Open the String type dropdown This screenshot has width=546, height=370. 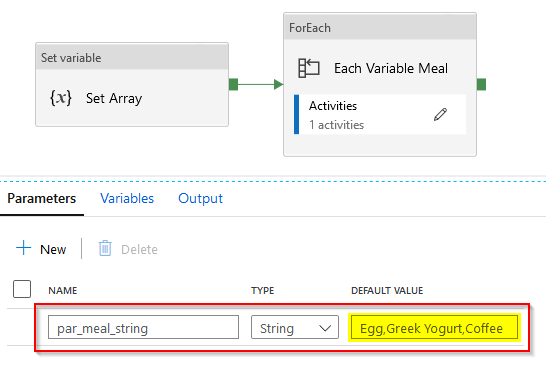295,327
